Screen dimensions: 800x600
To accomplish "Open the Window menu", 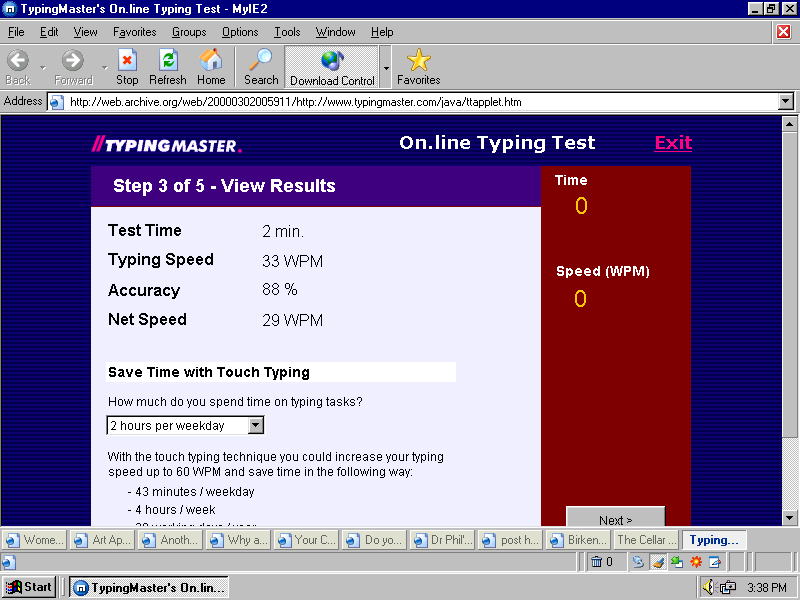I will [x=335, y=32].
